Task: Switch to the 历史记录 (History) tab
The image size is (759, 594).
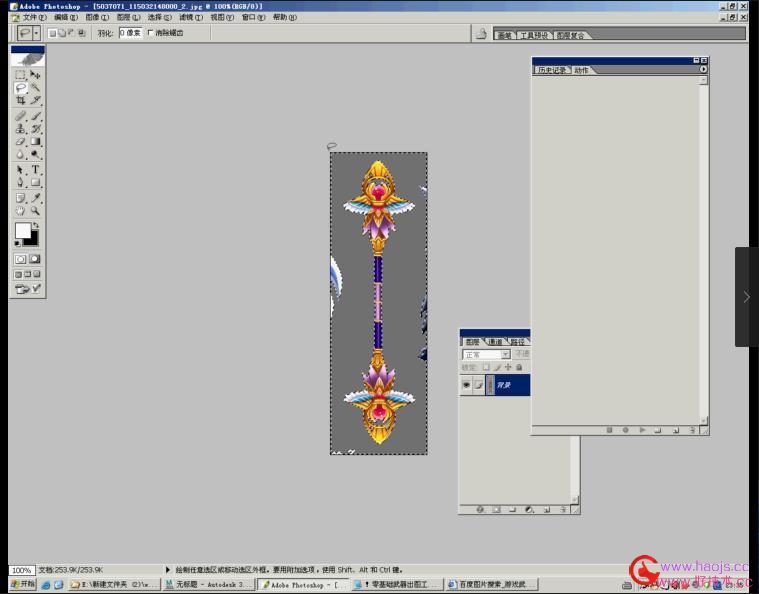Action: point(552,70)
